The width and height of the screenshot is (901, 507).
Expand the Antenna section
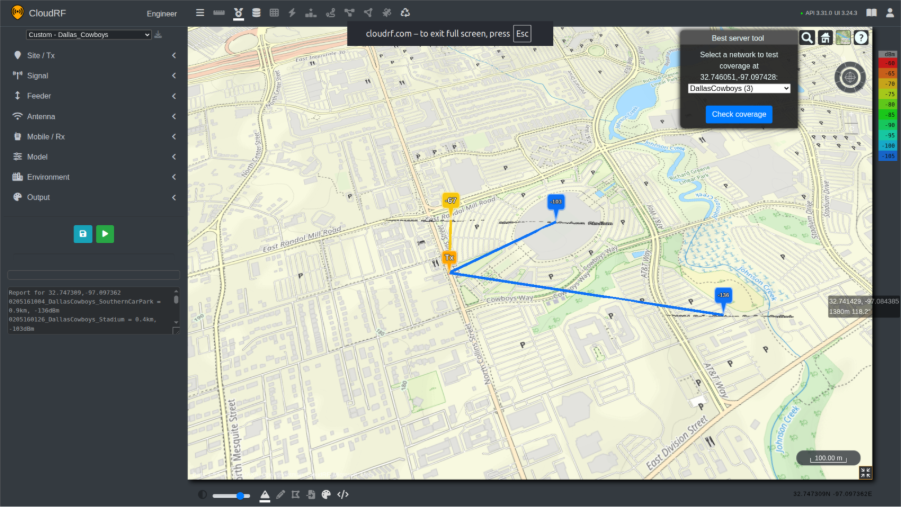point(94,116)
